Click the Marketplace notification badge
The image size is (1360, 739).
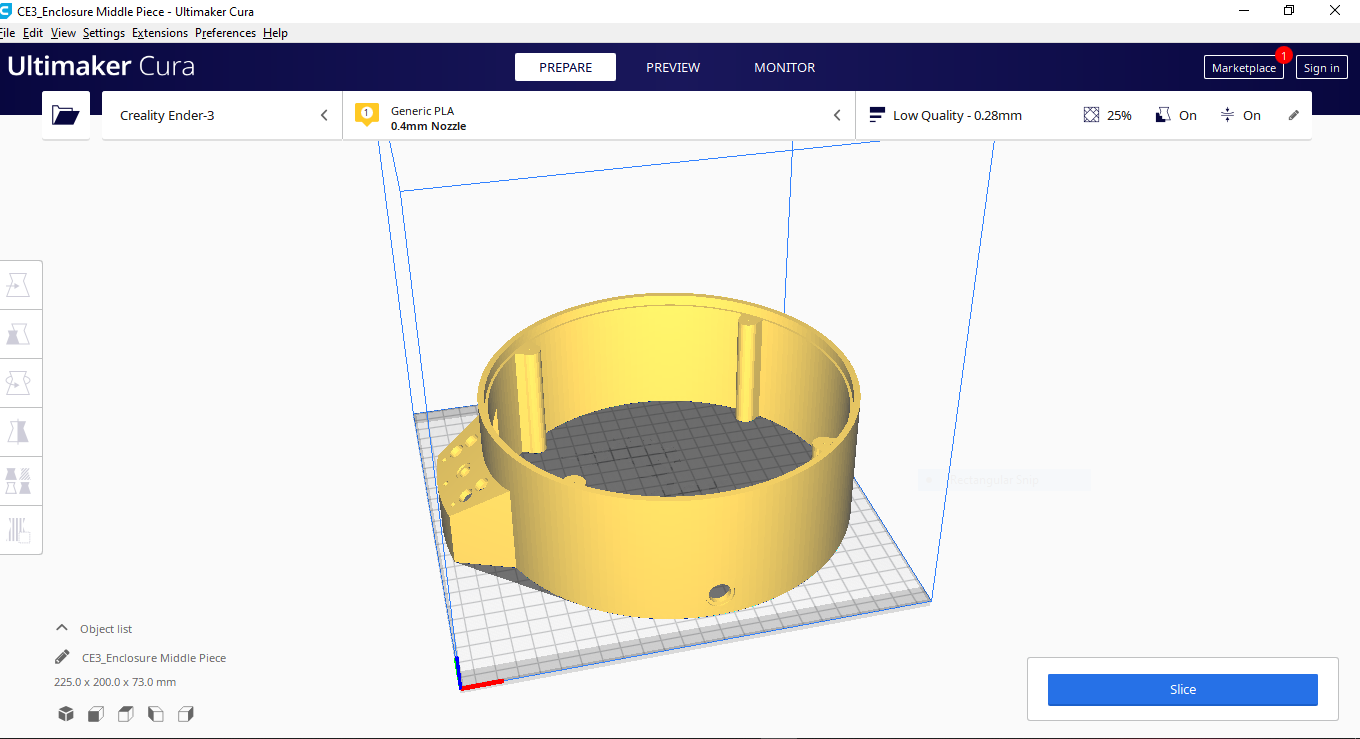1284,55
